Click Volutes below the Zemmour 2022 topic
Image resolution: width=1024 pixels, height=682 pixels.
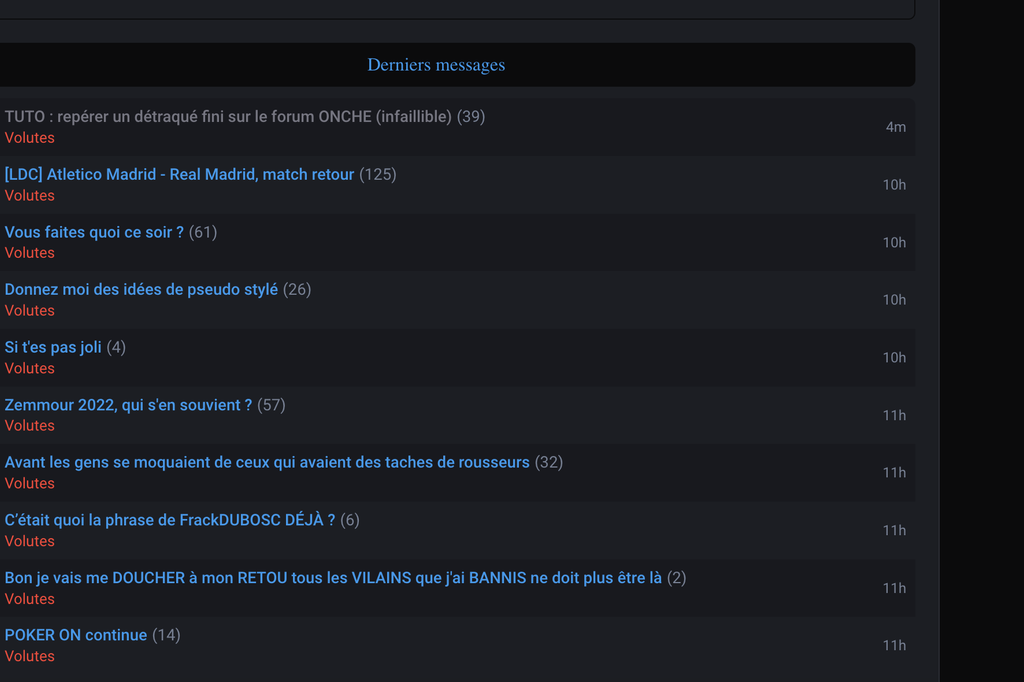(30, 426)
